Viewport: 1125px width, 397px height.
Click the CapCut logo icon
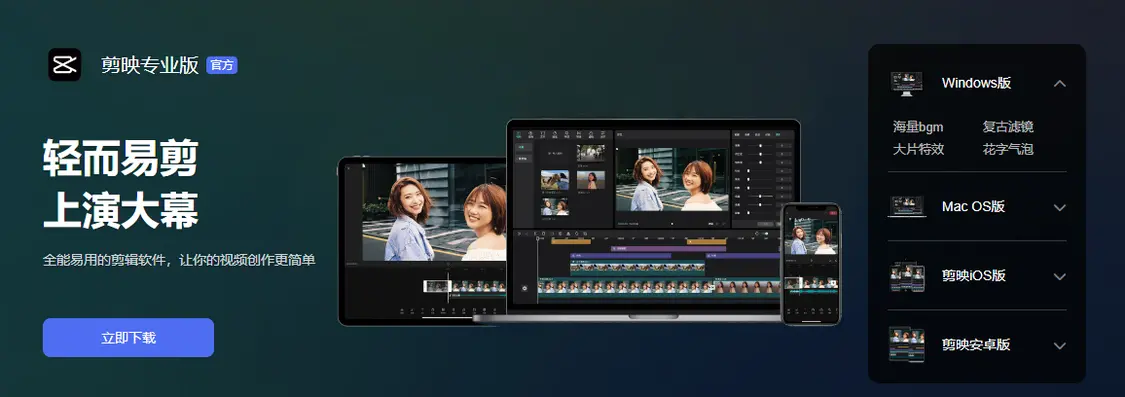coord(65,65)
